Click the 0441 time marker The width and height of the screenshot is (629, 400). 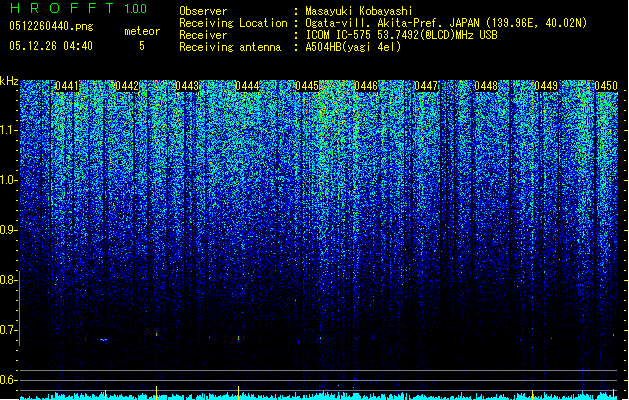[x=67, y=86]
